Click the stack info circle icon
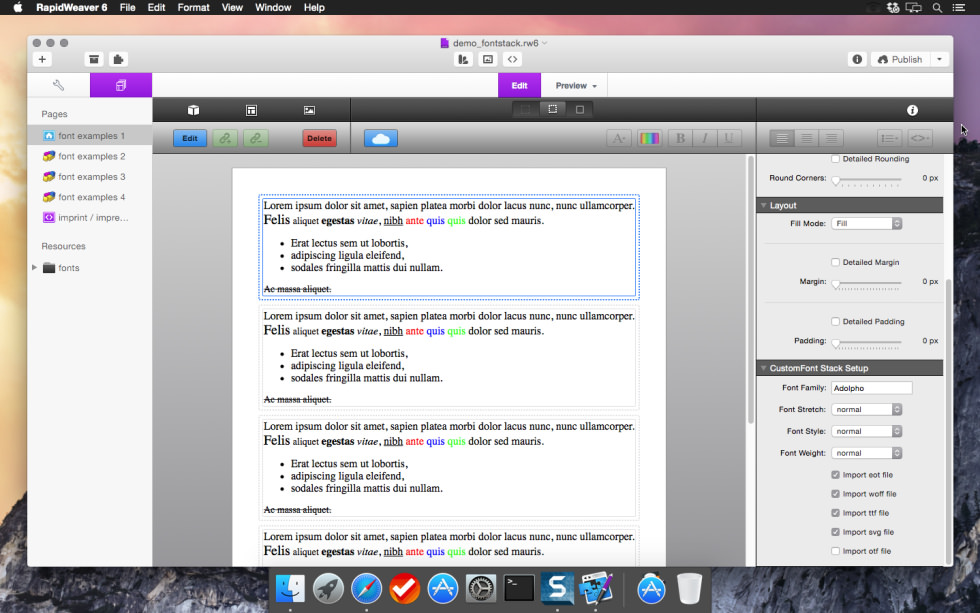Screen dimensions: 980x613 [x=912, y=110]
